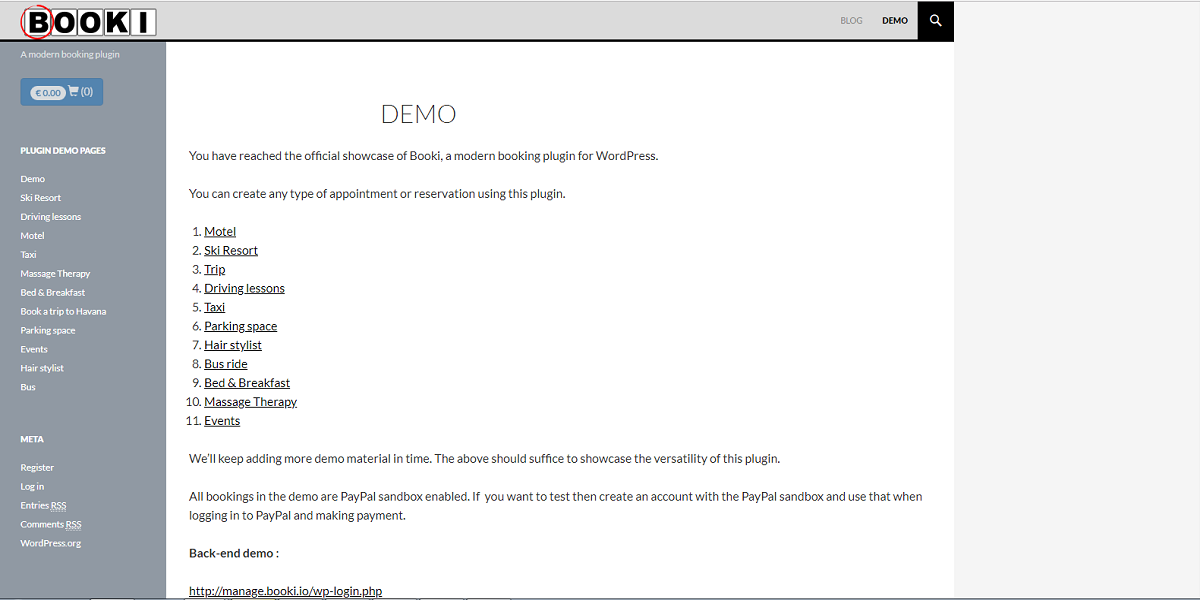
Task: Click the 'Back-end demo :' label
Action: (x=234, y=554)
